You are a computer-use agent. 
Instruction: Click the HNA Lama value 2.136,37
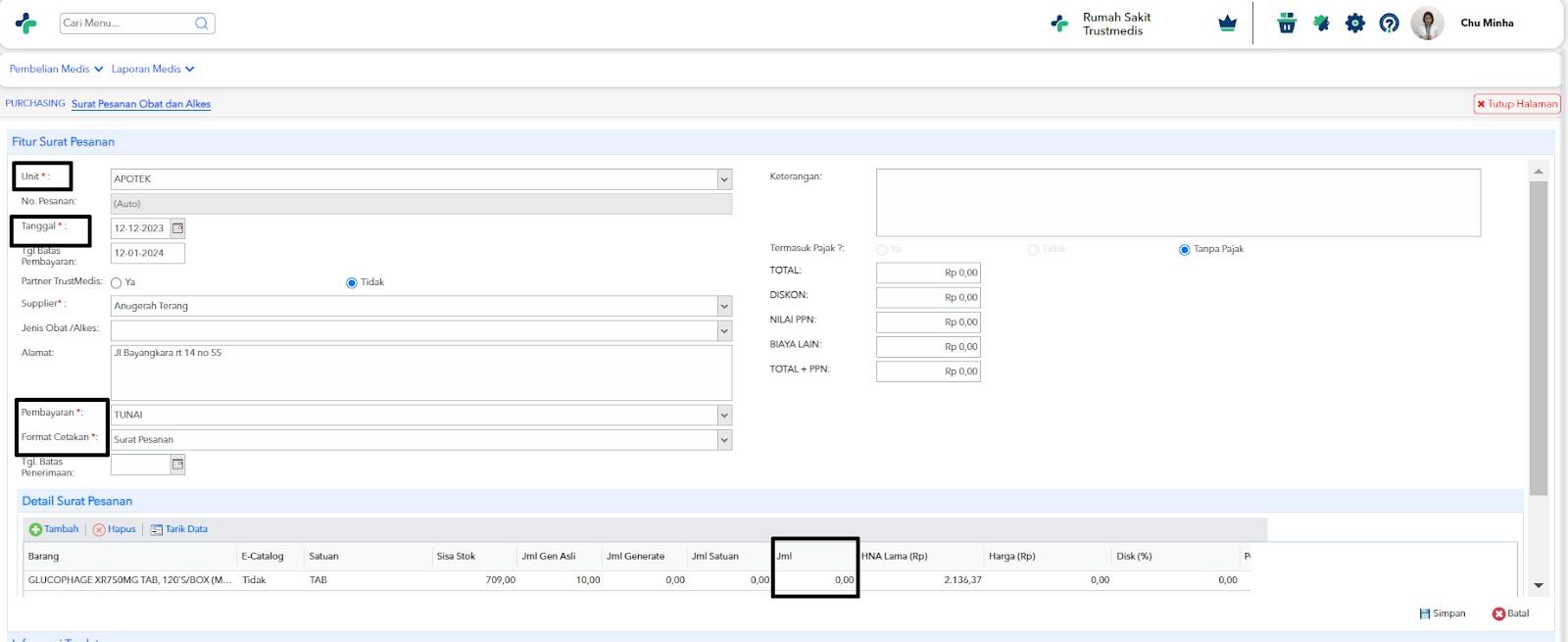click(962, 580)
